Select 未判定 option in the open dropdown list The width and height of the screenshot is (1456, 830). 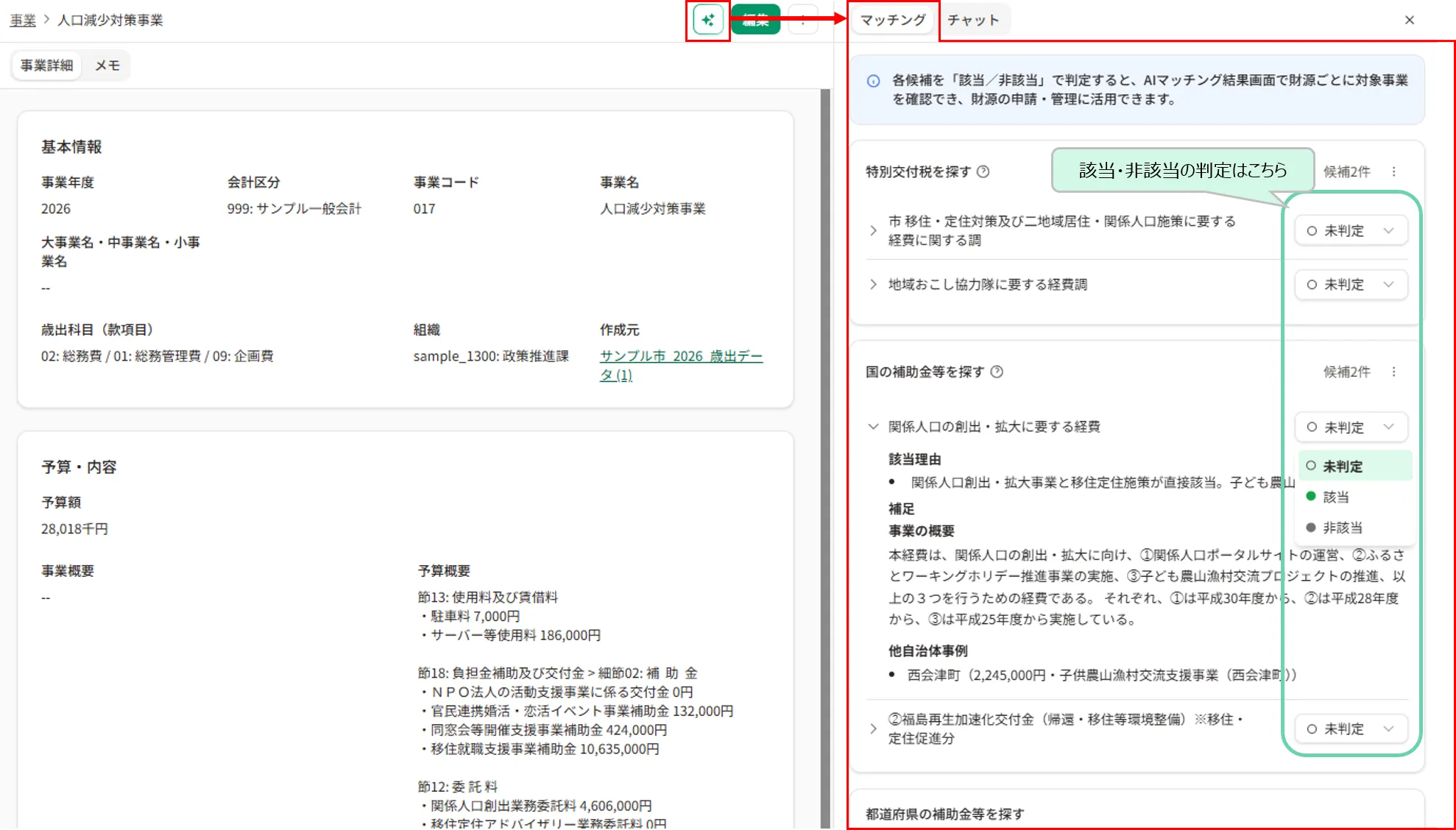(1354, 466)
